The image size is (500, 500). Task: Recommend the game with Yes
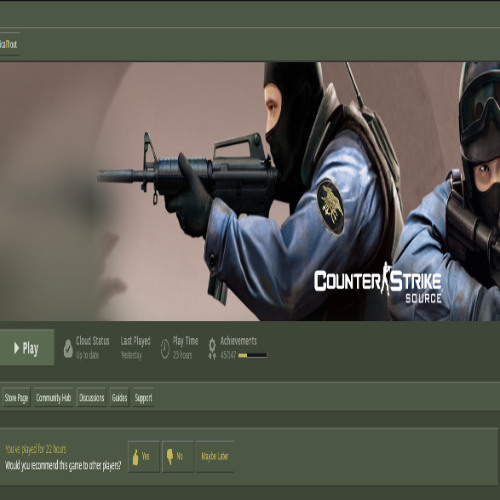tap(144, 456)
